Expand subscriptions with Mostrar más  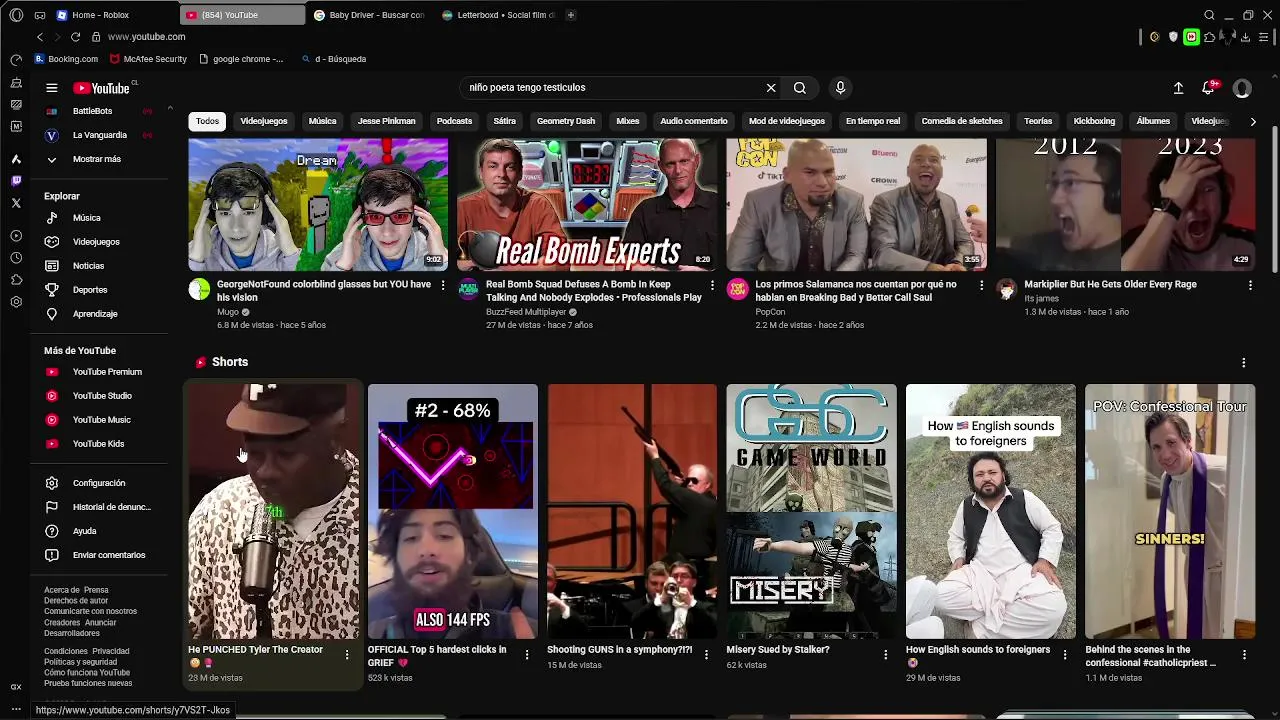pyautogui.click(x=98, y=159)
